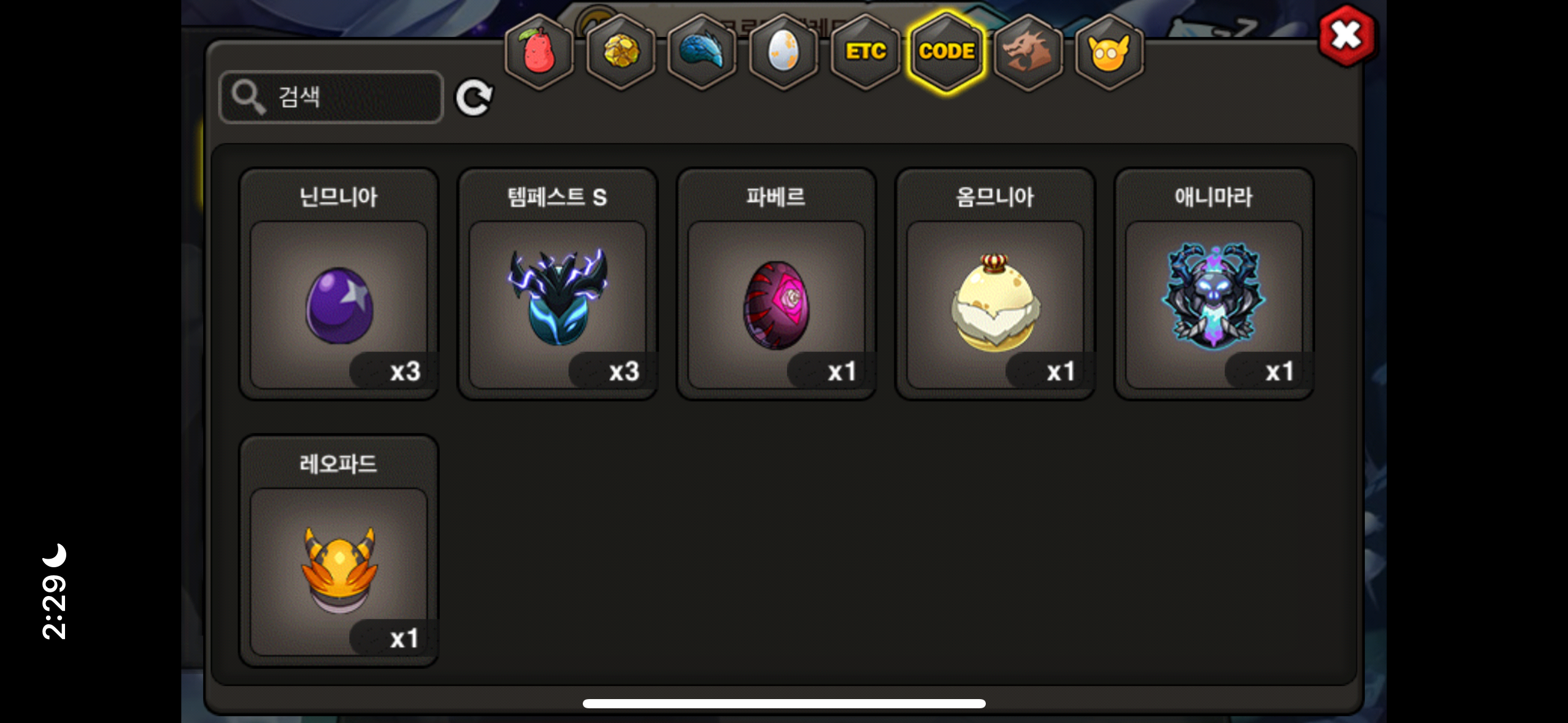1568x723 pixels.
Task: Open the ETC items tab
Action: point(865,52)
